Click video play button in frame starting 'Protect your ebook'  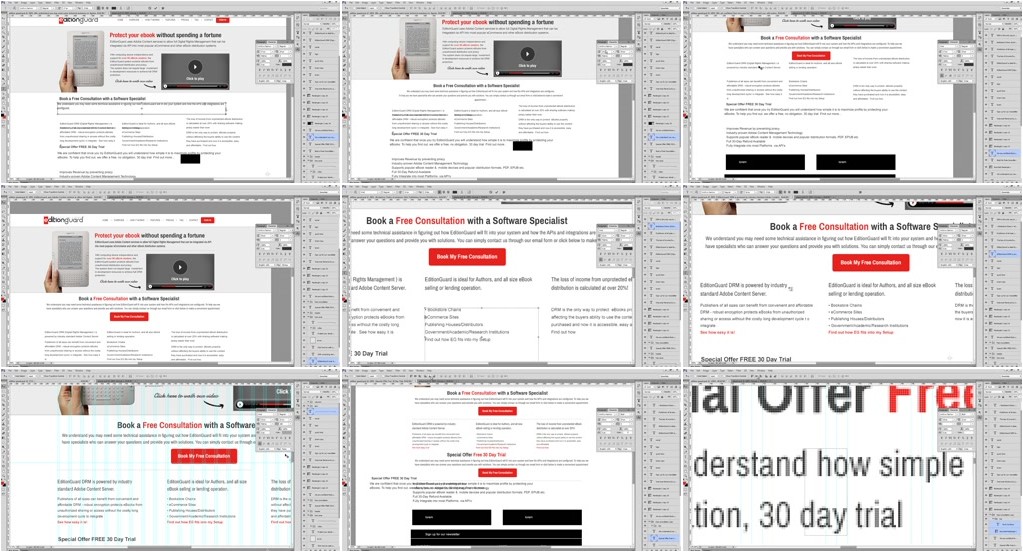(x=527, y=54)
